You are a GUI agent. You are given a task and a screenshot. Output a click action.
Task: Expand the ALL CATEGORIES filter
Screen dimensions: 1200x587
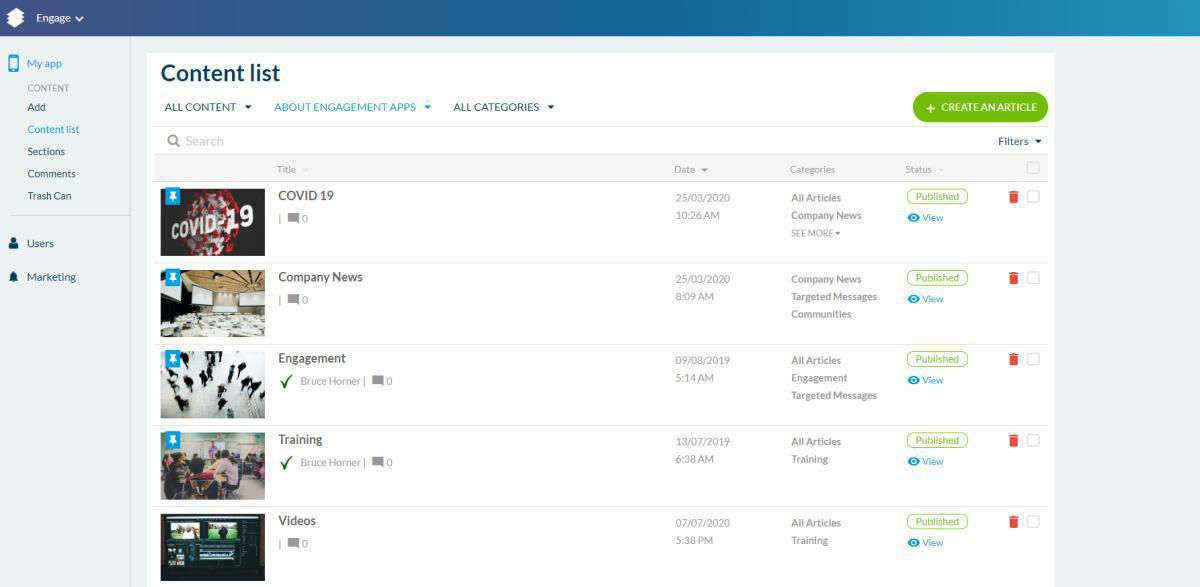tap(503, 107)
